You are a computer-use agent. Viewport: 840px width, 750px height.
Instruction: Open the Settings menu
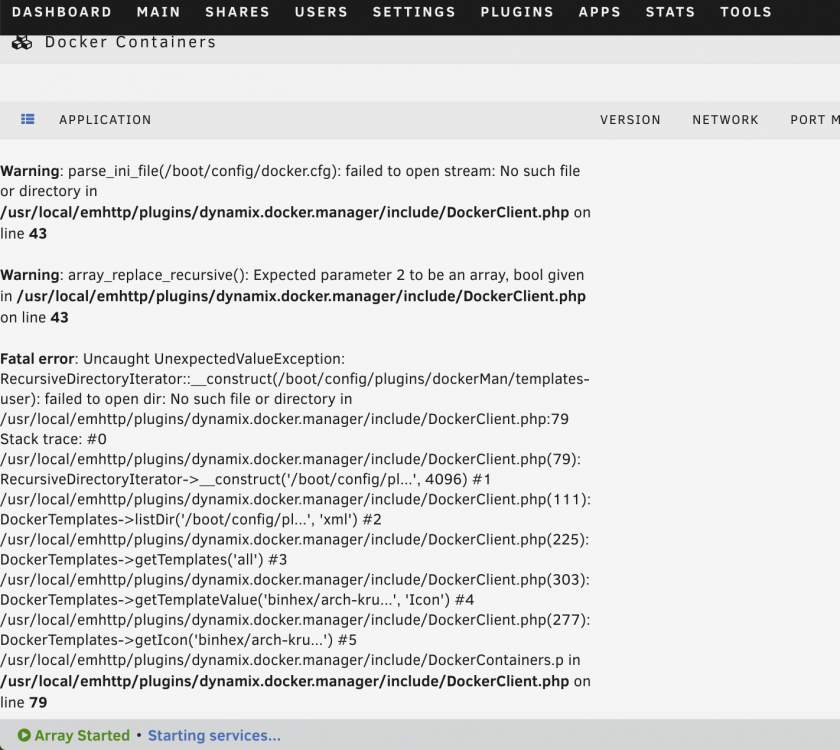pyautogui.click(x=414, y=12)
